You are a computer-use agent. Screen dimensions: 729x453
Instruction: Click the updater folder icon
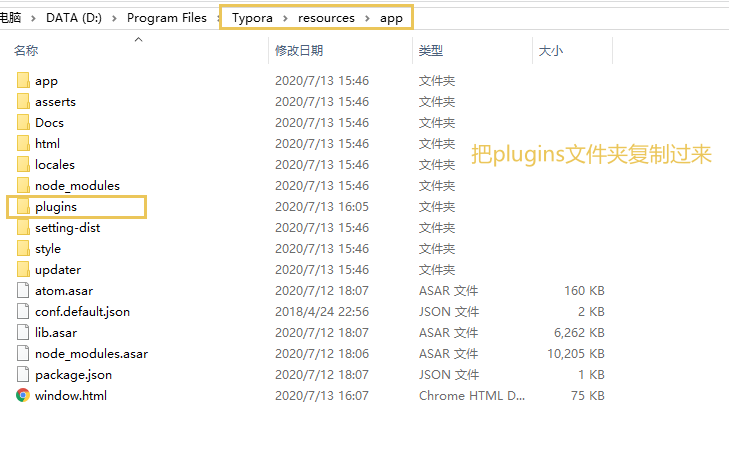tap(23, 269)
